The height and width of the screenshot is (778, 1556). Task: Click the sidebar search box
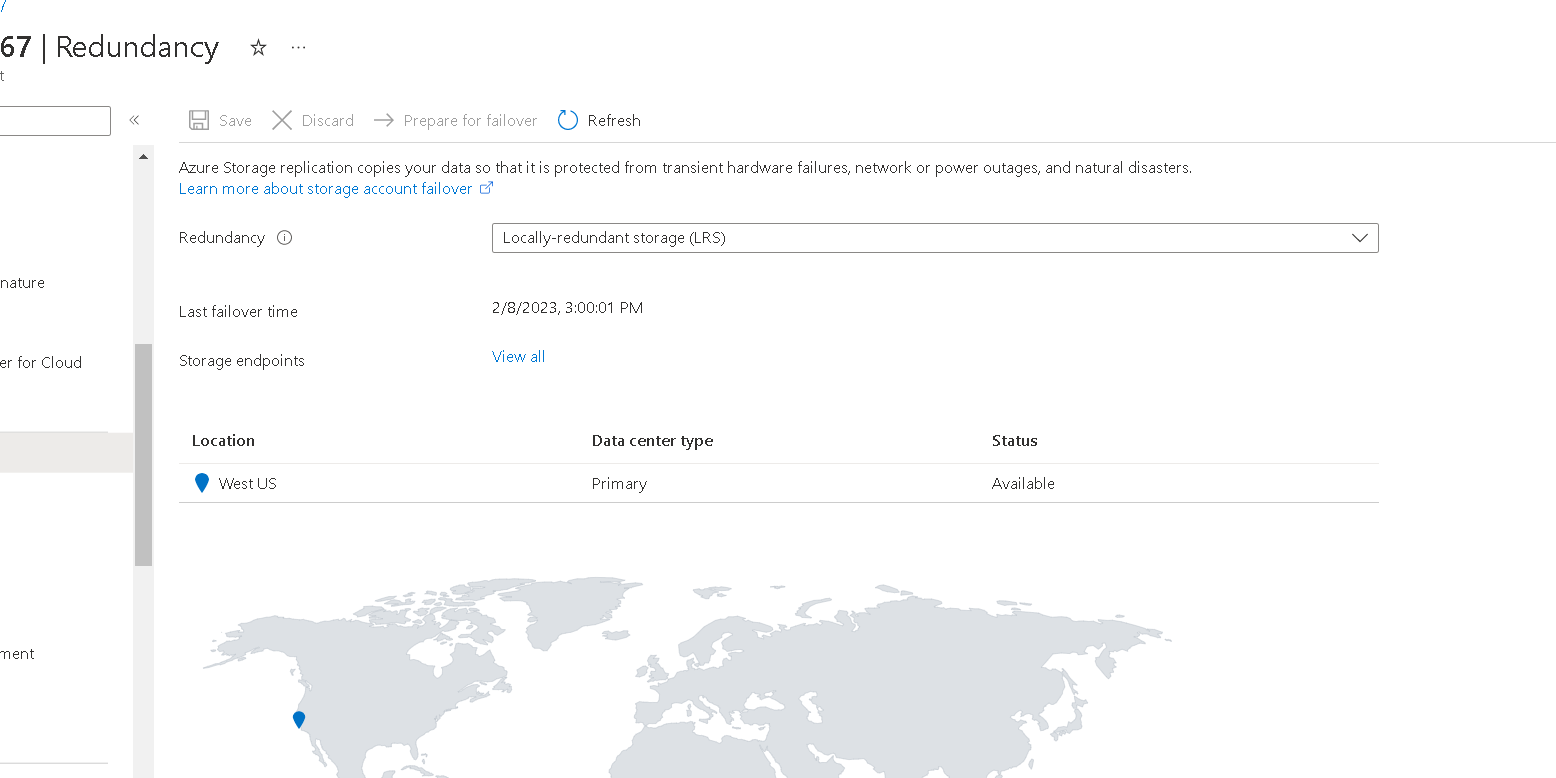[x=55, y=121]
